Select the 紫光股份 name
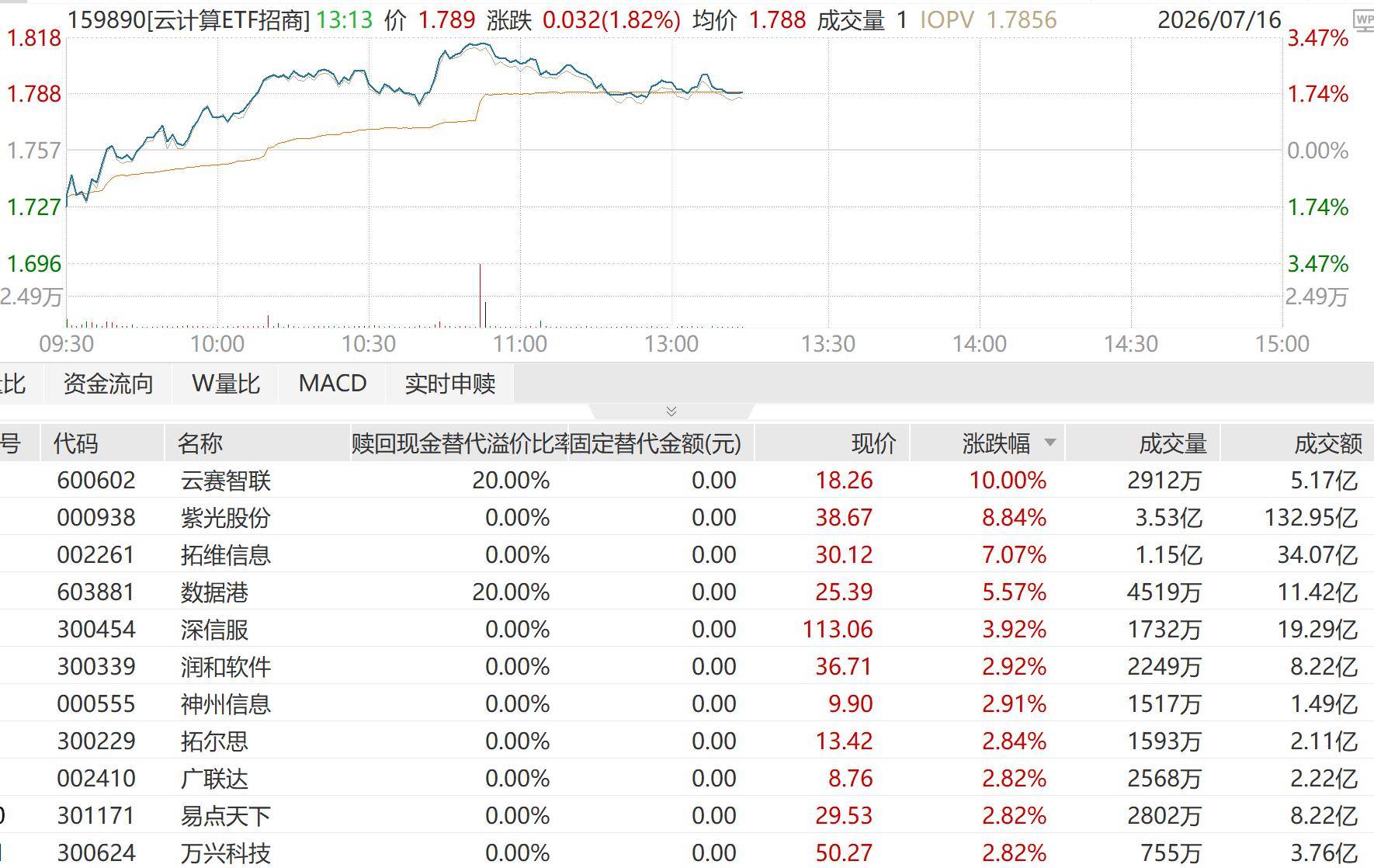The width and height of the screenshot is (1374, 868). point(226,518)
